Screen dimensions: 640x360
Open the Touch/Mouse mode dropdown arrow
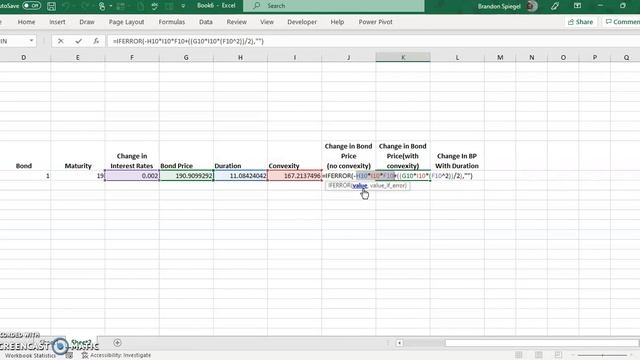(x=111, y=6)
